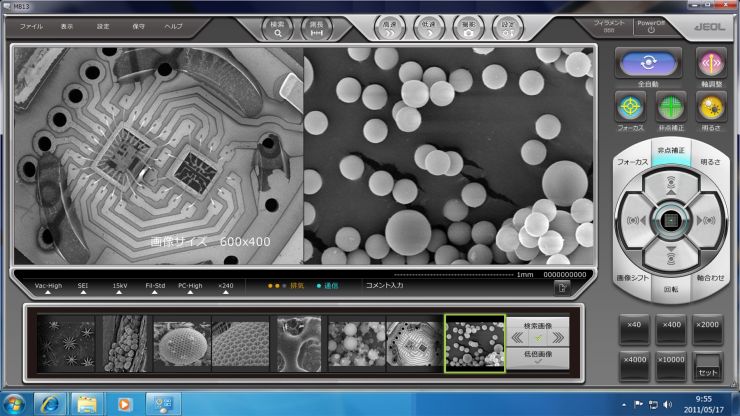Open the ファイル menu
The width and height of the screenshot is (740, 416).
pos(31,26)
